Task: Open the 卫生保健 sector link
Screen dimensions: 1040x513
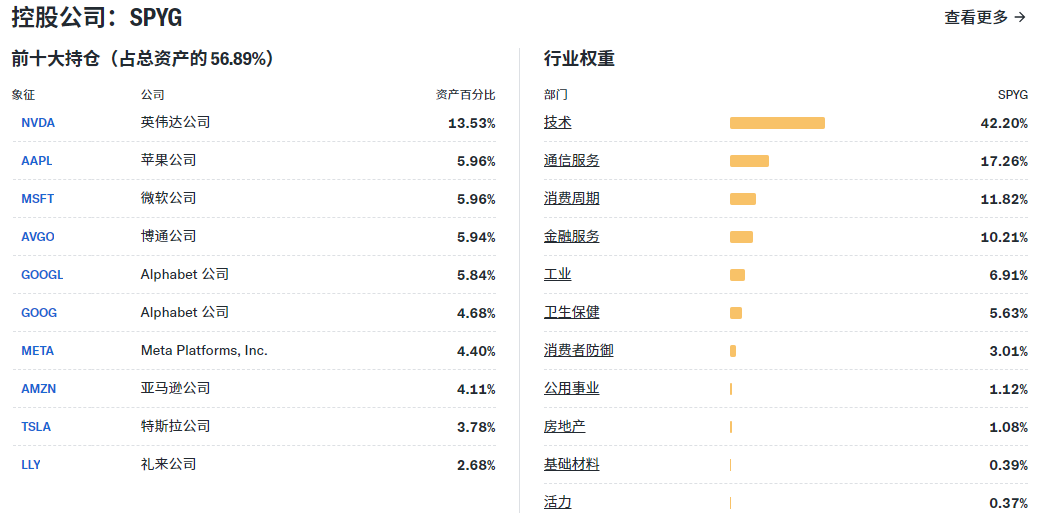Action: pyautogui.click(x=572, y=312)
